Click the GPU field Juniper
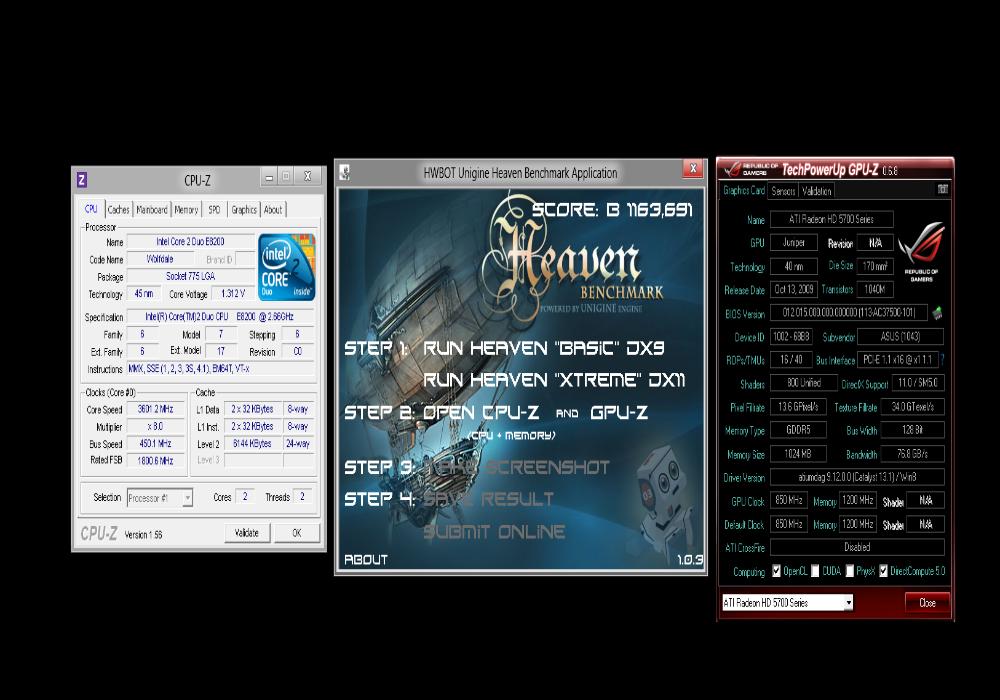 point(794,243)
